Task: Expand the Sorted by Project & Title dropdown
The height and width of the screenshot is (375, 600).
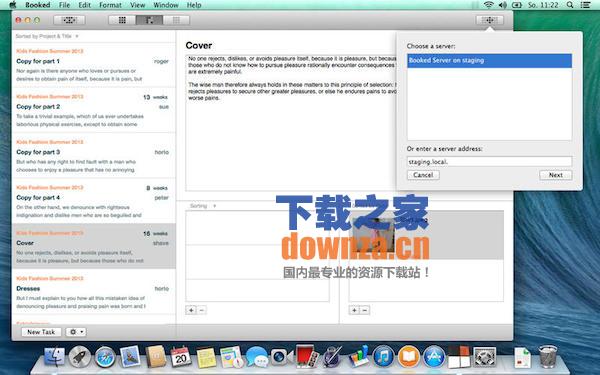Action: pos(47,36)
